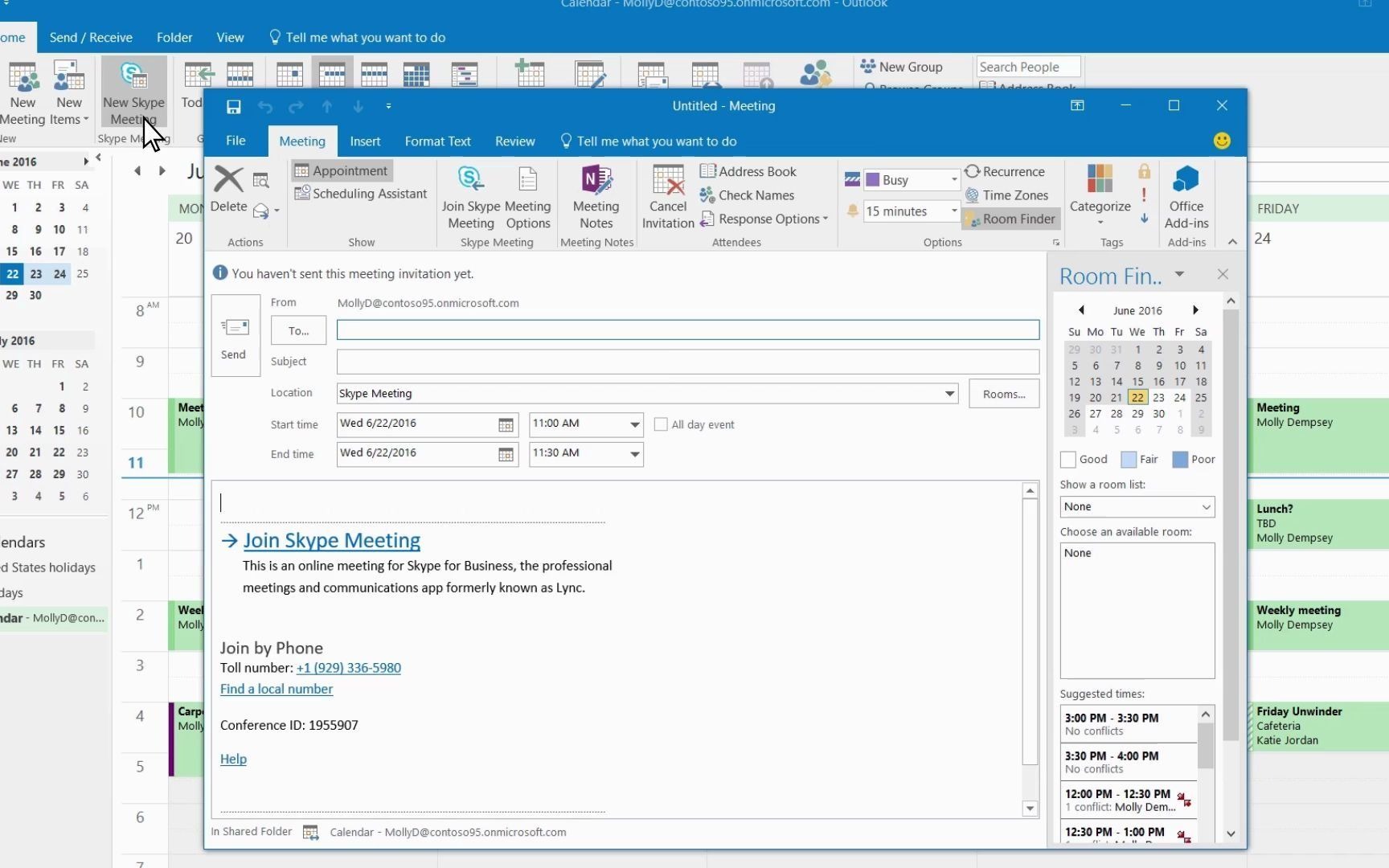Open Meeting Options in Skype Meeting group
This screenshot has height=868, width=1389.
pyautogui.click(x=528, y=198)
